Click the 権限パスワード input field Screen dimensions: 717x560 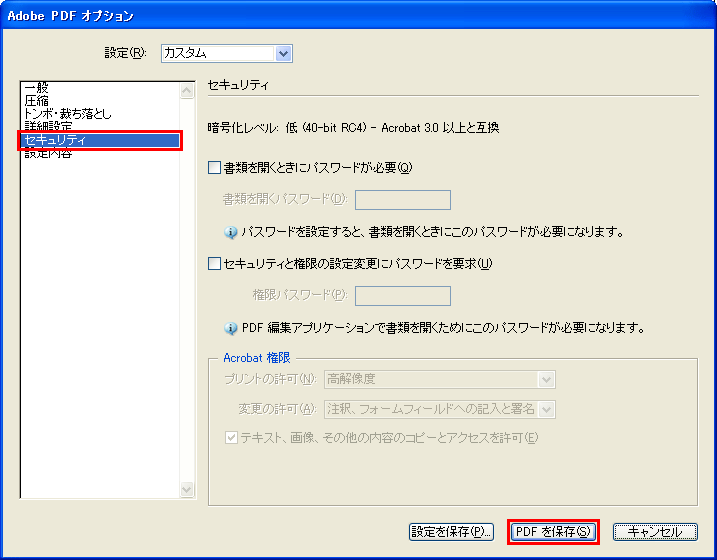(x=403, y=296)
